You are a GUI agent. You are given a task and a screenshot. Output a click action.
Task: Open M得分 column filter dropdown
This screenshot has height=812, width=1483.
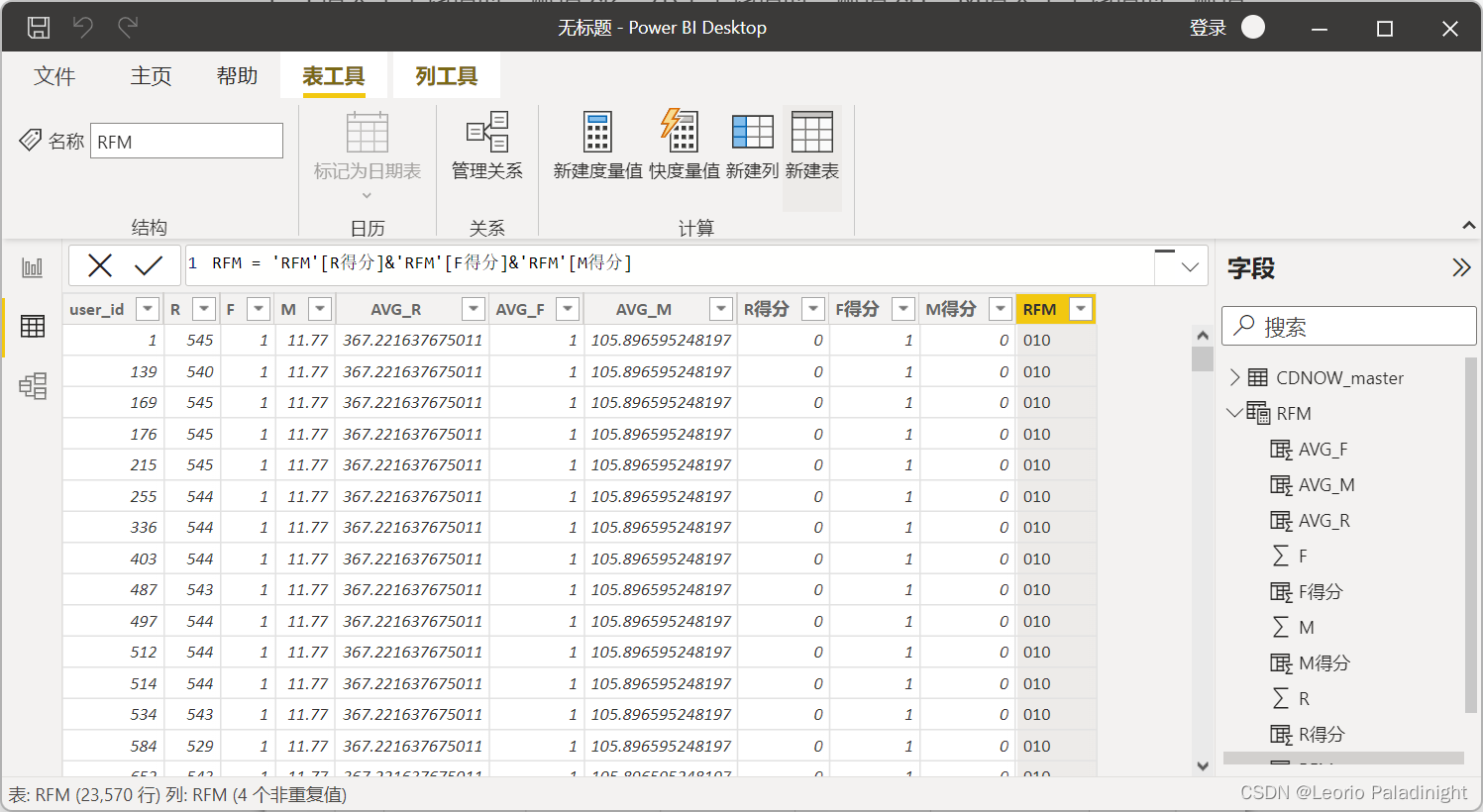click(x=1001, y=309)
